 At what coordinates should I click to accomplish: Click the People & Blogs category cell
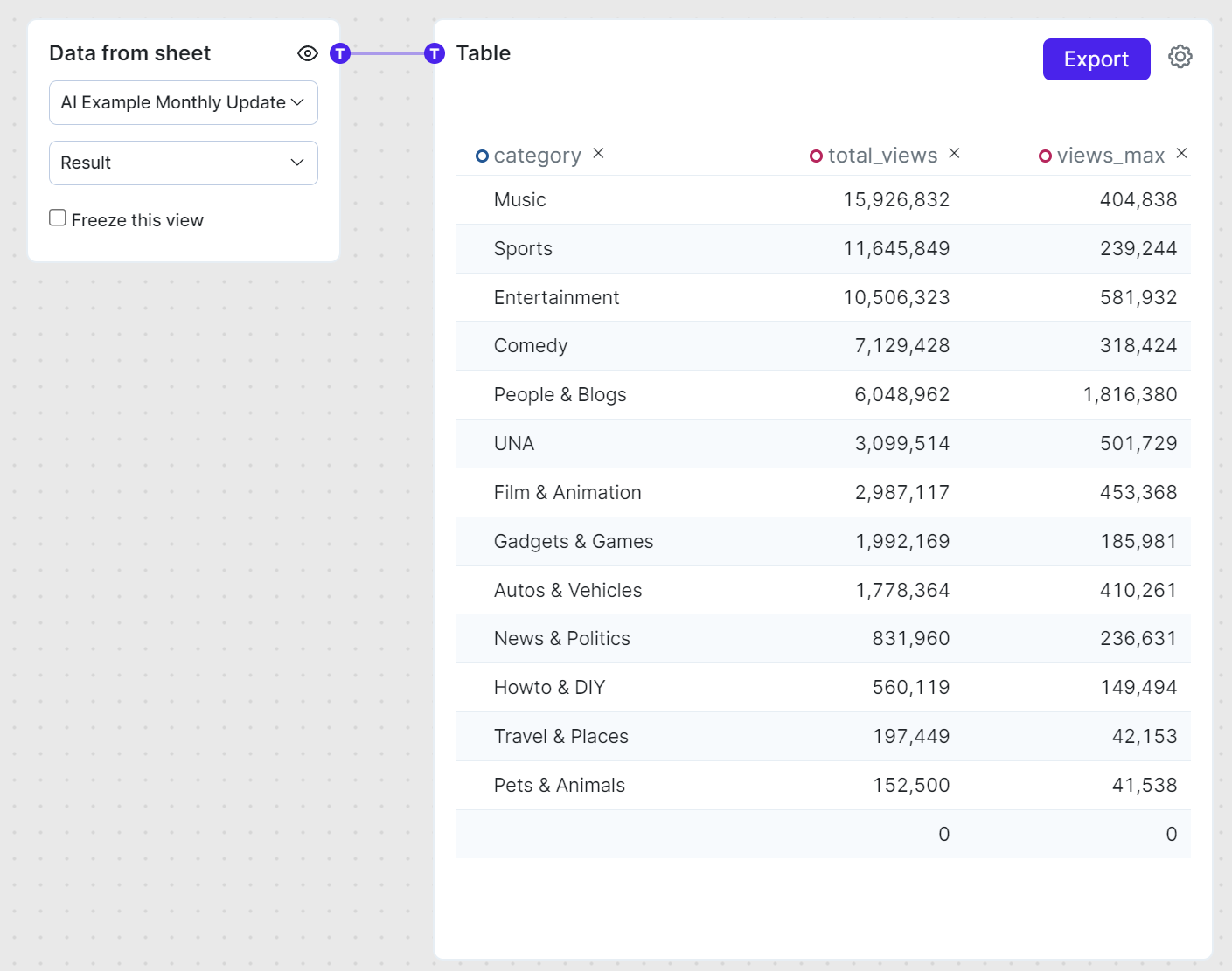pos(560,395)
